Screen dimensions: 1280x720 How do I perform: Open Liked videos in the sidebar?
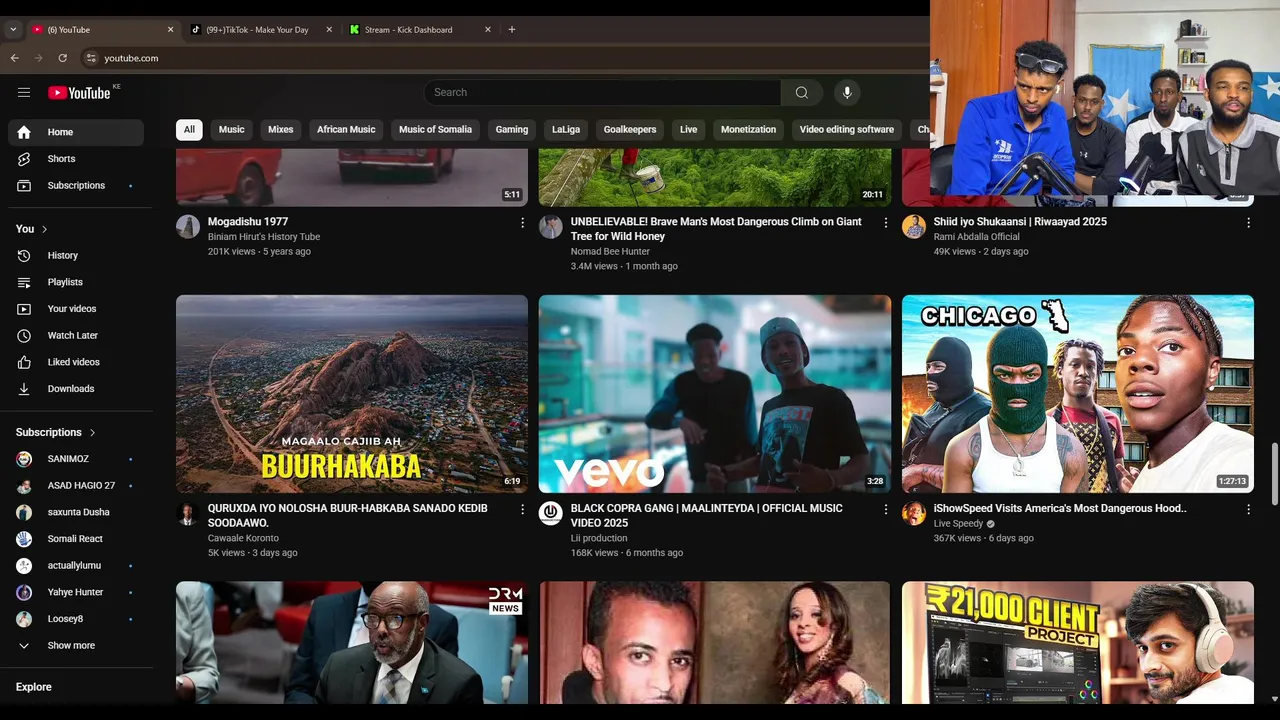coord(76,362)
